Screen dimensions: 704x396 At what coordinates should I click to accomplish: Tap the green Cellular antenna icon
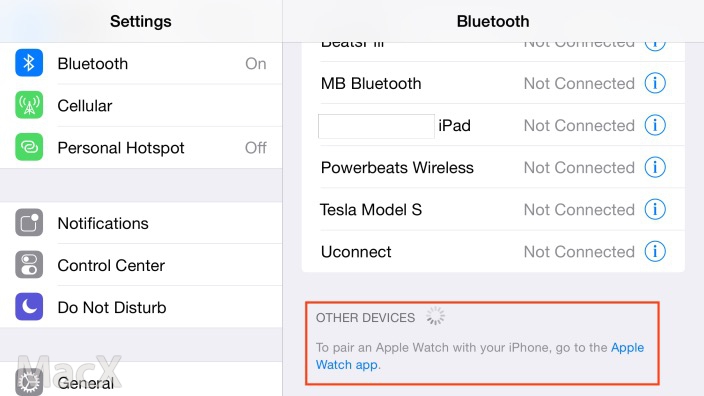coord(29,105)
